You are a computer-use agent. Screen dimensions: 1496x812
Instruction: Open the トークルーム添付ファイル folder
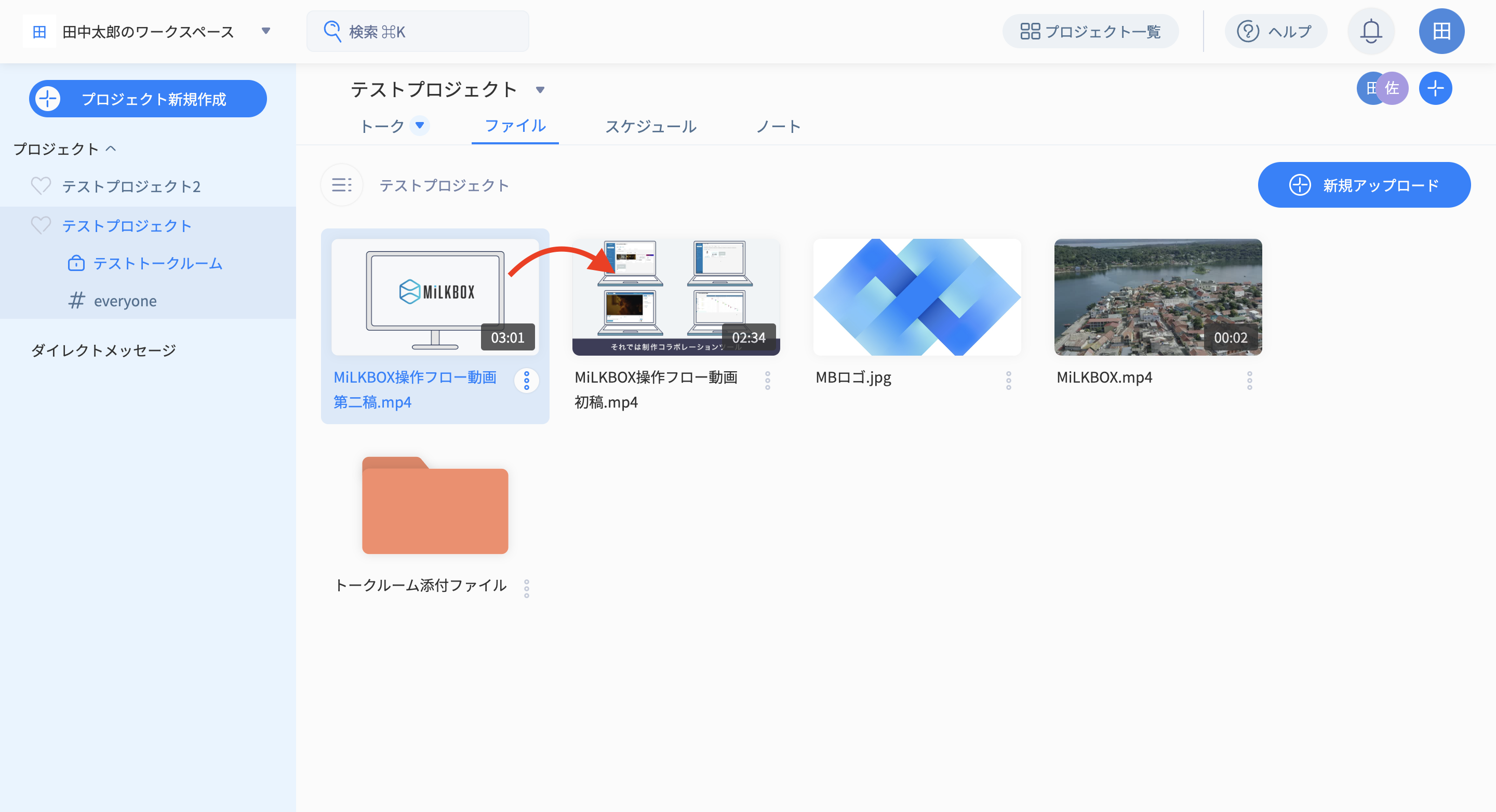[435, 505]
